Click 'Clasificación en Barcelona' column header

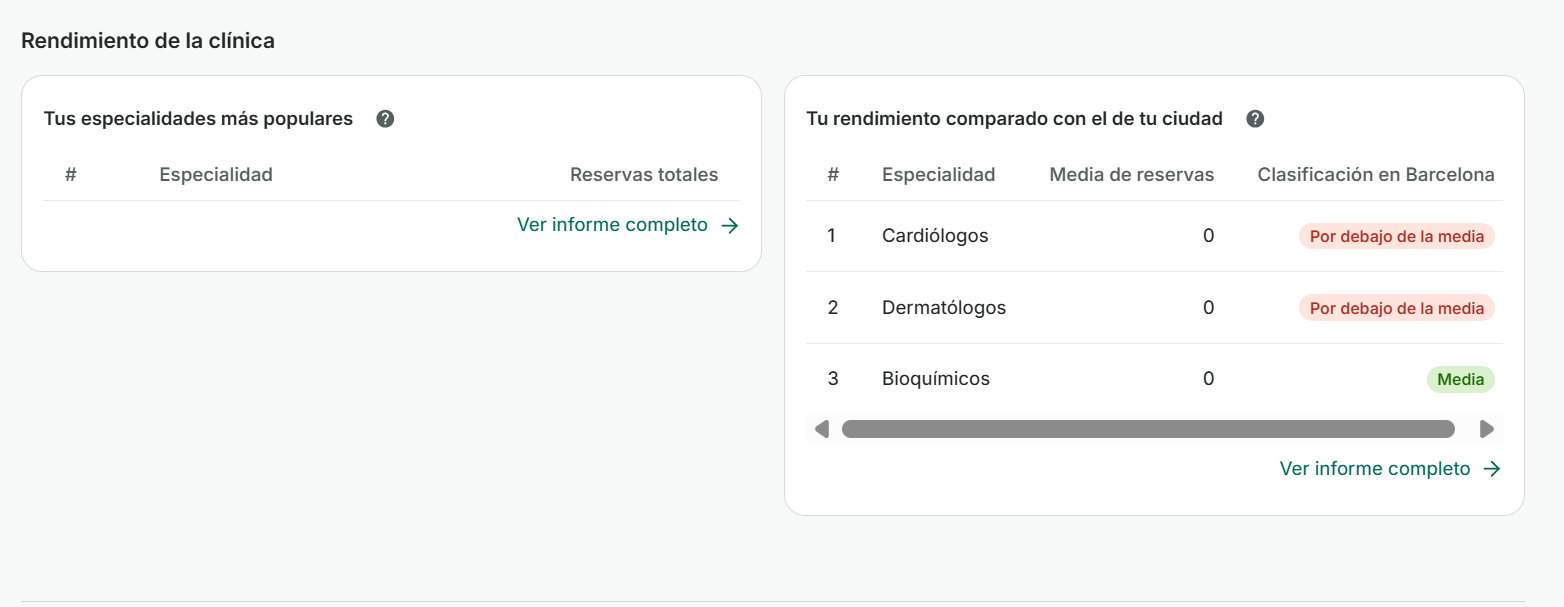(1375, 175)
